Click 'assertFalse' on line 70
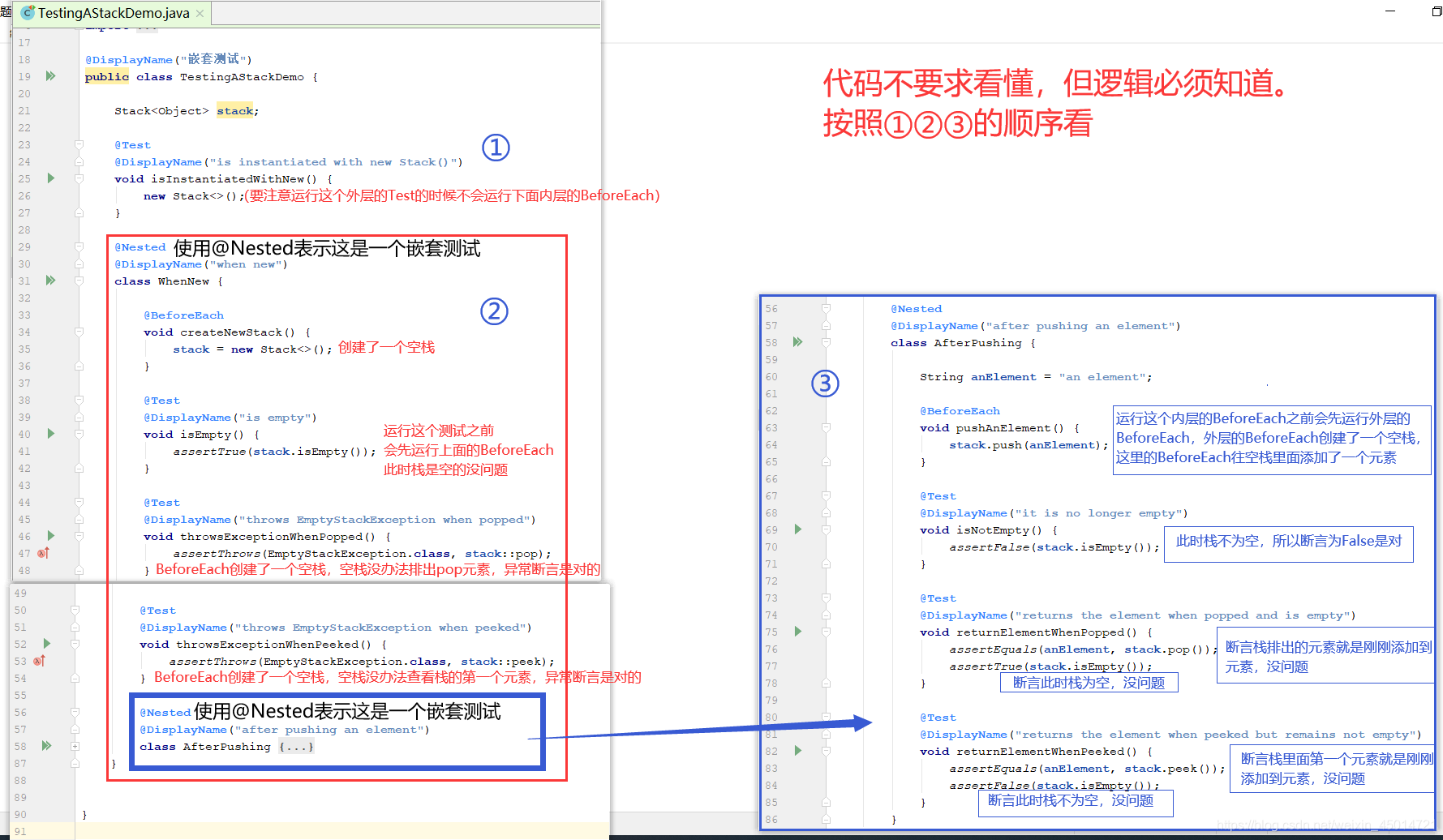The height and width of the screenshot is (840, 1443). (990, 547)
